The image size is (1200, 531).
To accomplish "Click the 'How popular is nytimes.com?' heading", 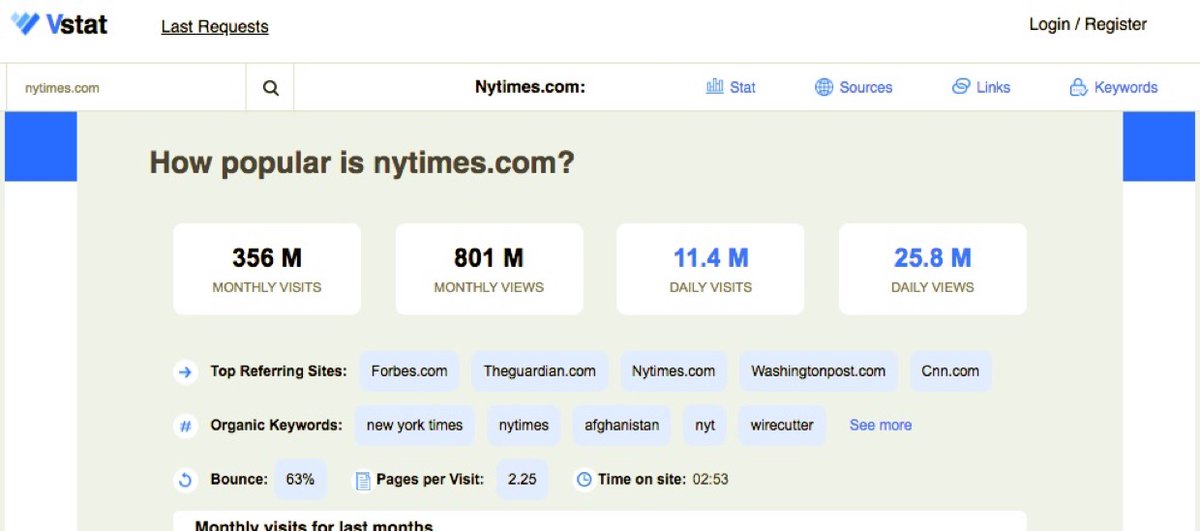I will [362, 163].
